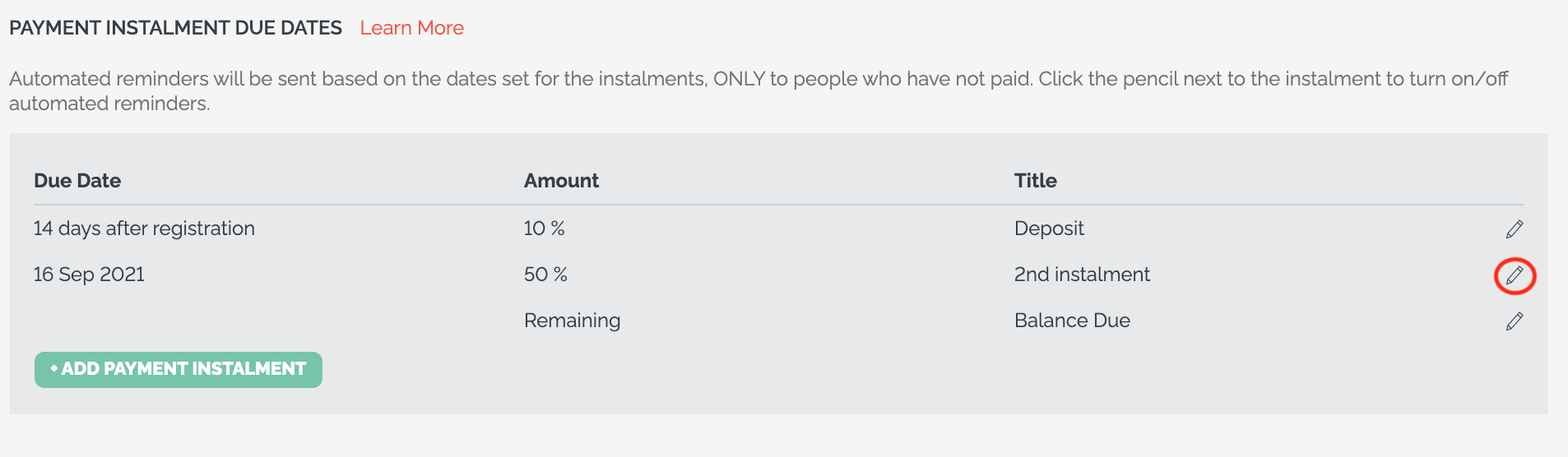Click the Due Date column header
The height and width of the screenshot is (457, 1568).
(x=77, y=181)
